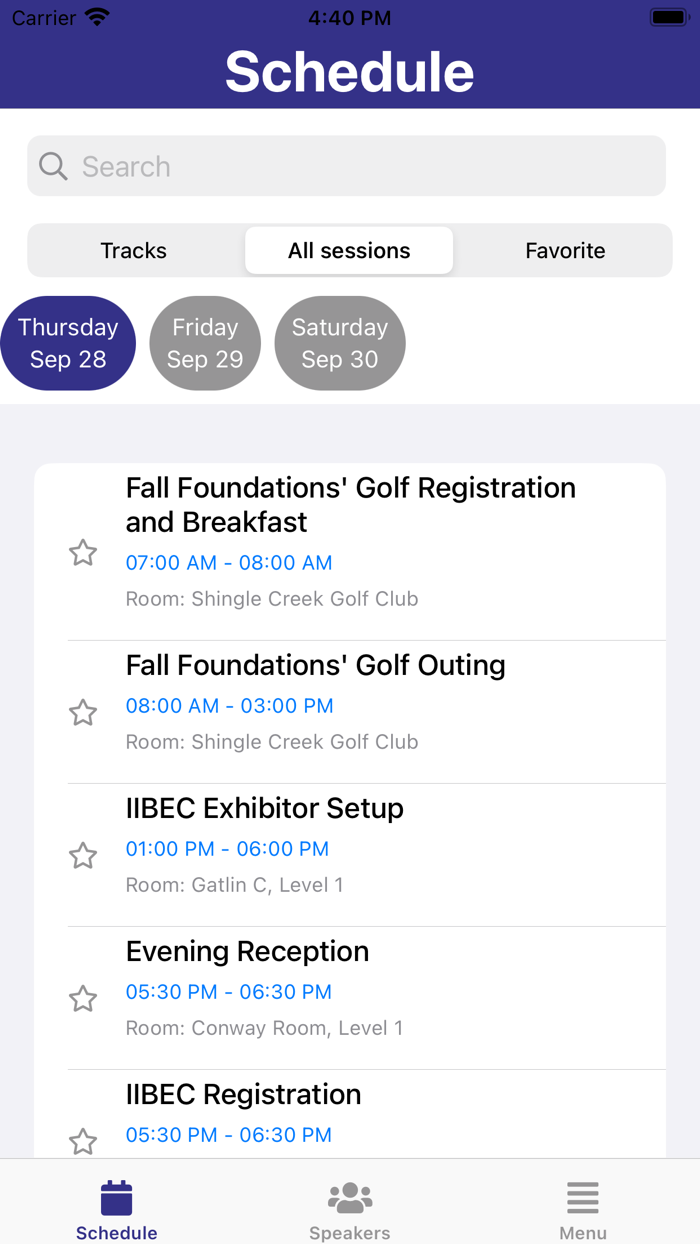Mark Evening Reception as favorite
The image size is (700, 1244).
[83, 998]
